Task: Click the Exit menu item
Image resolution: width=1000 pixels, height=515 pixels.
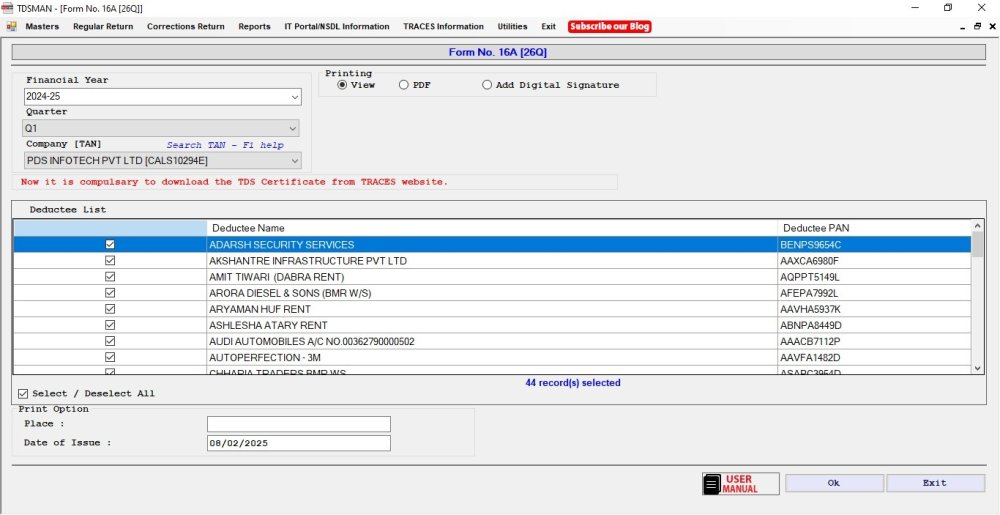Action: (x=548, y=27)
